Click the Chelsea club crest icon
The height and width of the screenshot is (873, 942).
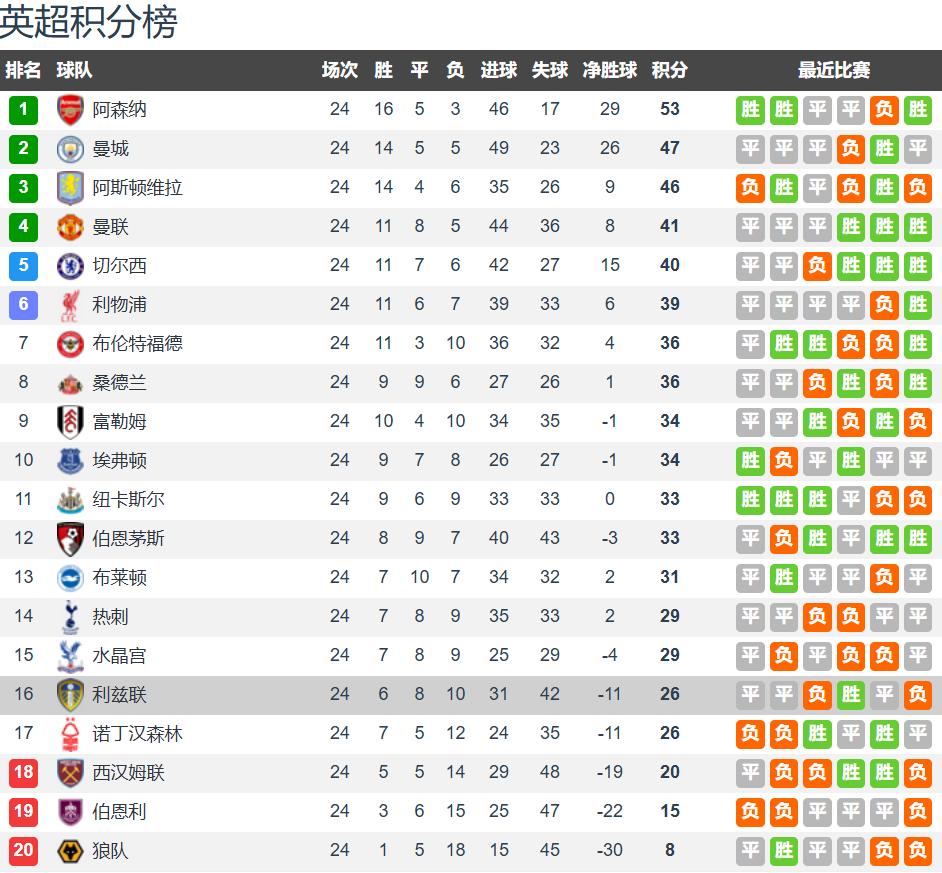coord(70,265)
